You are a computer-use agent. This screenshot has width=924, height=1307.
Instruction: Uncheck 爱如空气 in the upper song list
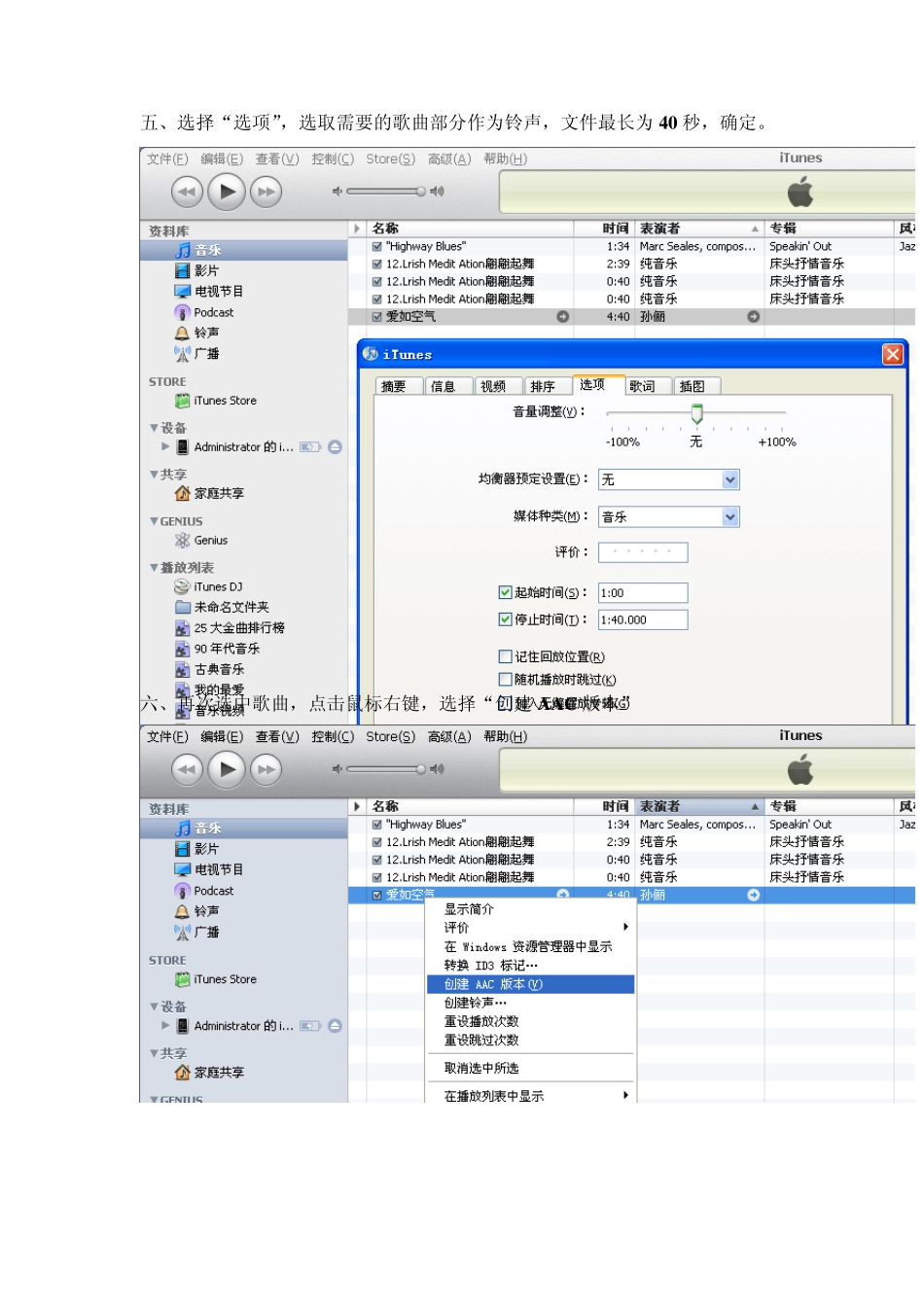377,317
